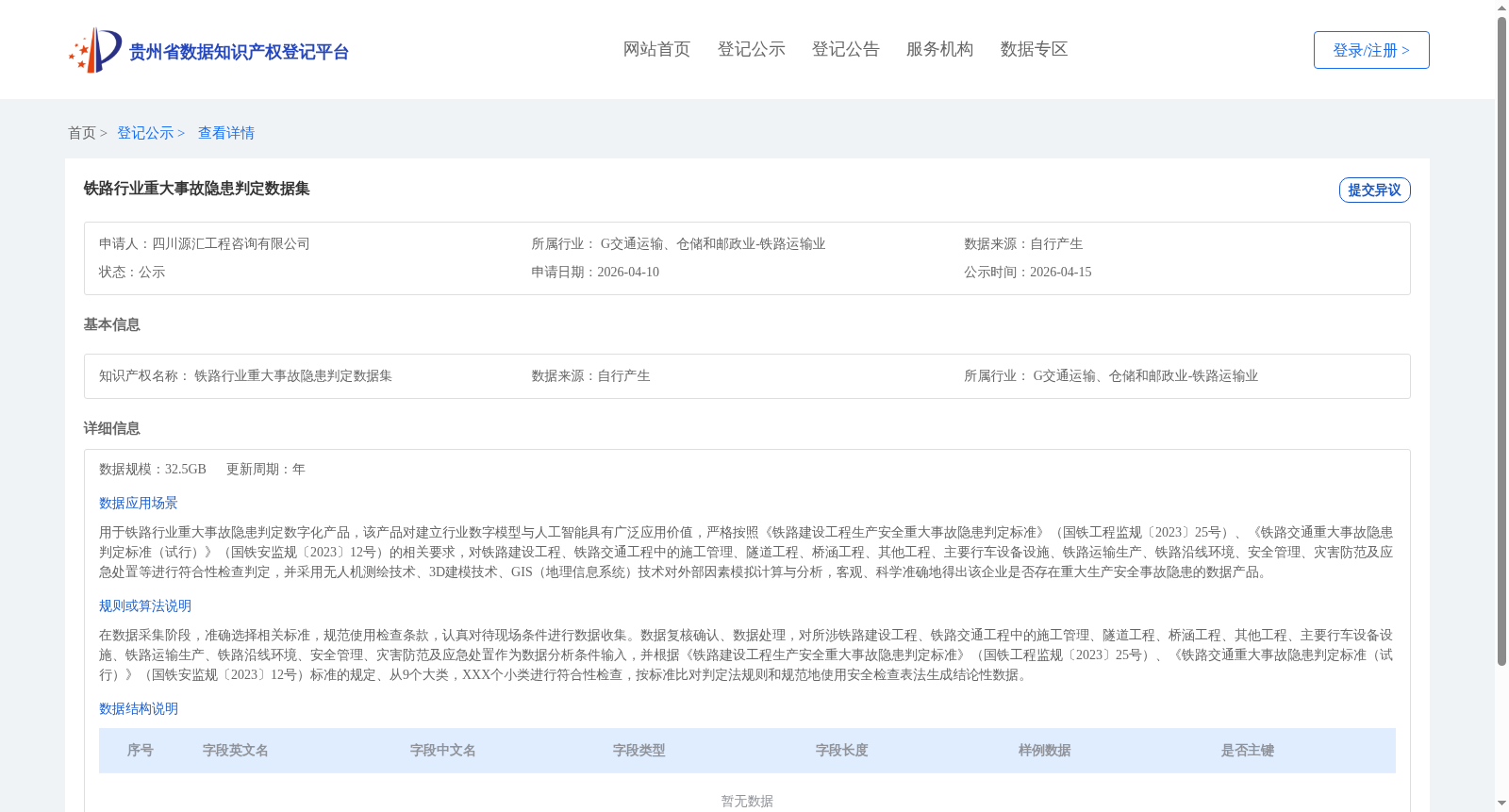Viewport: 1509px width, 812px height.
Task: Click the 样例数据 column header
Action: (1045, 751)
